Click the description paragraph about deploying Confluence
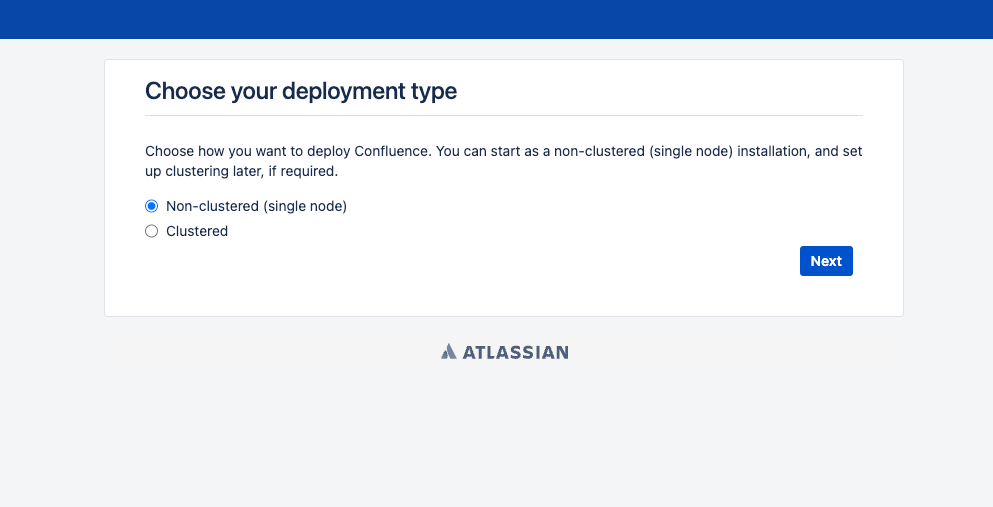 click(503, 161)
